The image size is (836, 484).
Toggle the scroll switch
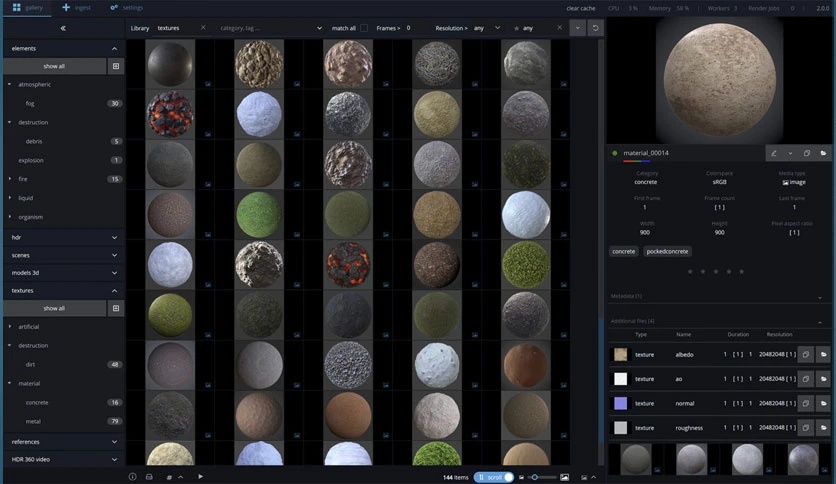[x=494, y=477]
